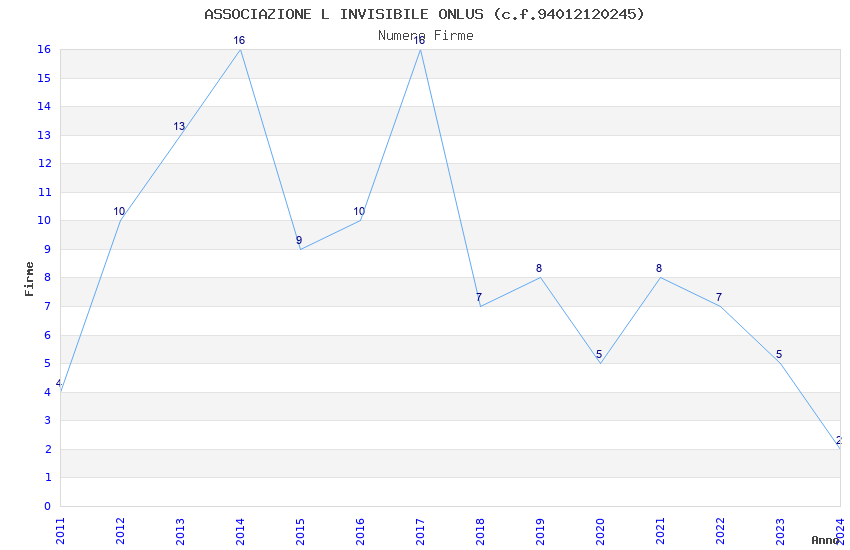Click the Firme y-axis label
This screenshot has height=550, width=850.
[x=29, y=279]
